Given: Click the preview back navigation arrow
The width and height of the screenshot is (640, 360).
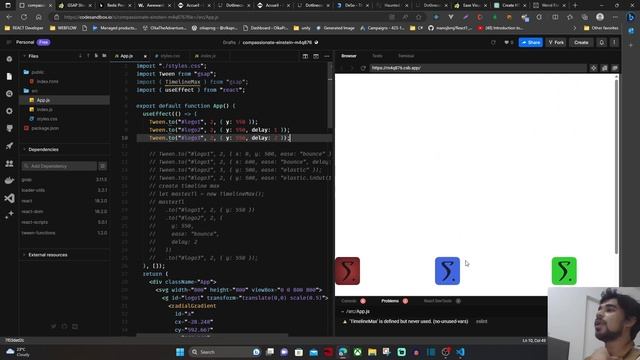Looking at the screenshot, I should point(342,68).
